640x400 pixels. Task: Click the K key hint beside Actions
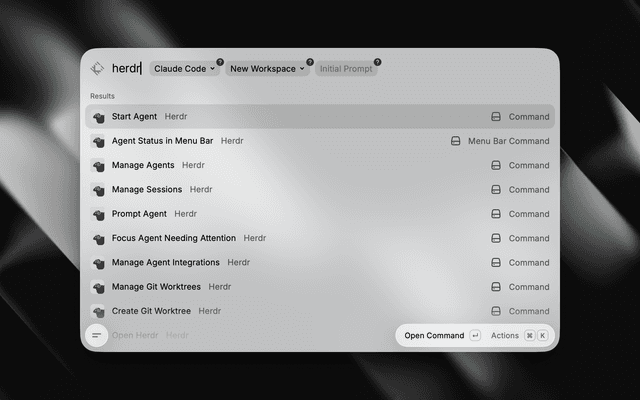[x=542, y=336]
